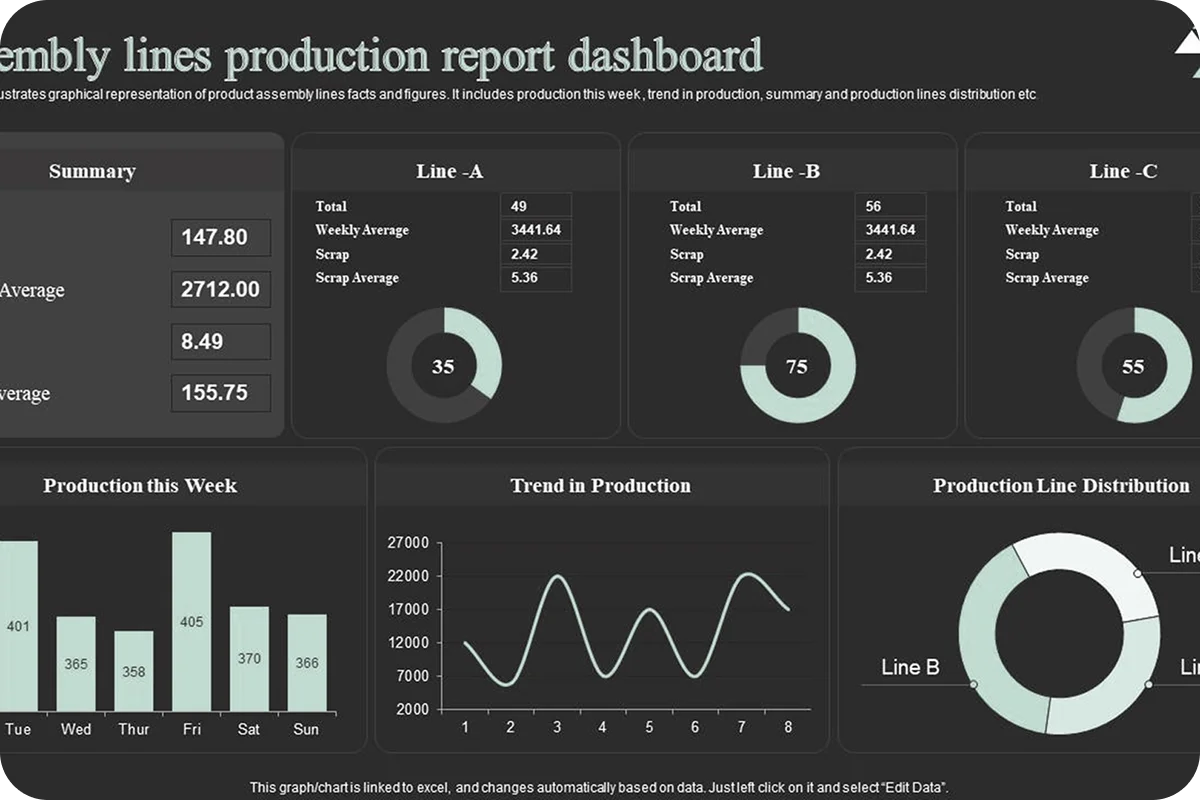1200x800 pixels.
Task: Click Line -B Total value 56
Action: pyautogui.click(x=890, y=206)
